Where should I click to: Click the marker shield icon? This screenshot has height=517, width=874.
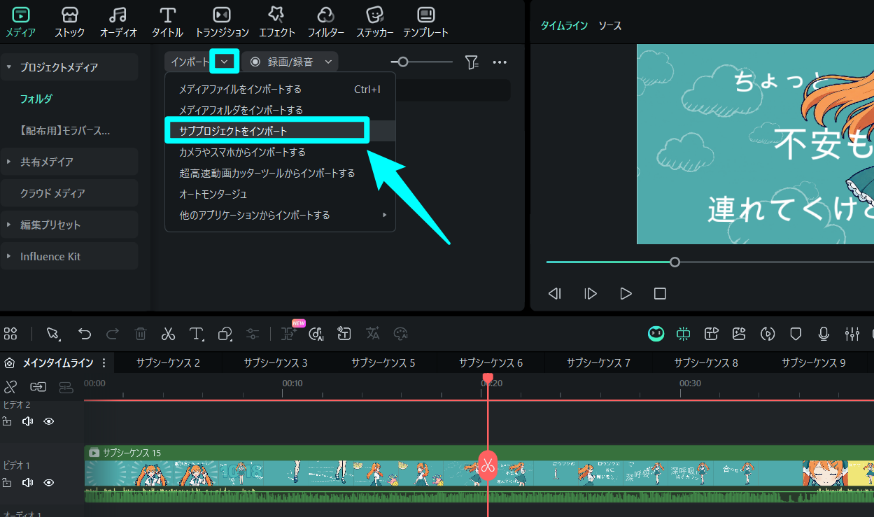[795, 334]
